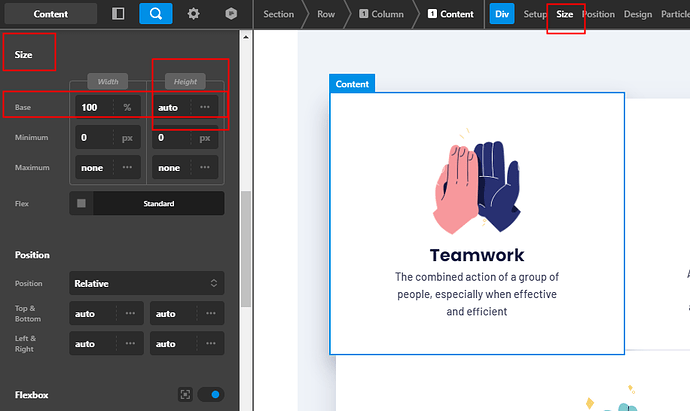
Task: Click the layout panel icon
Action: click(x=118, y=14)
